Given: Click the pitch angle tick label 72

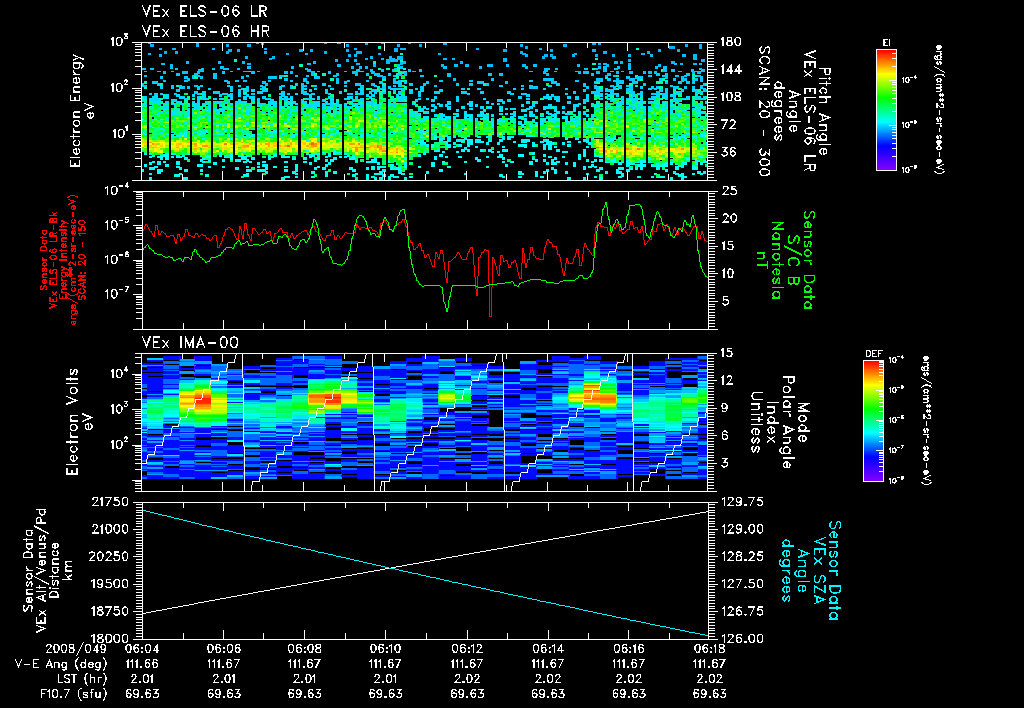Looking at the screenshot, I should (728, 124).
